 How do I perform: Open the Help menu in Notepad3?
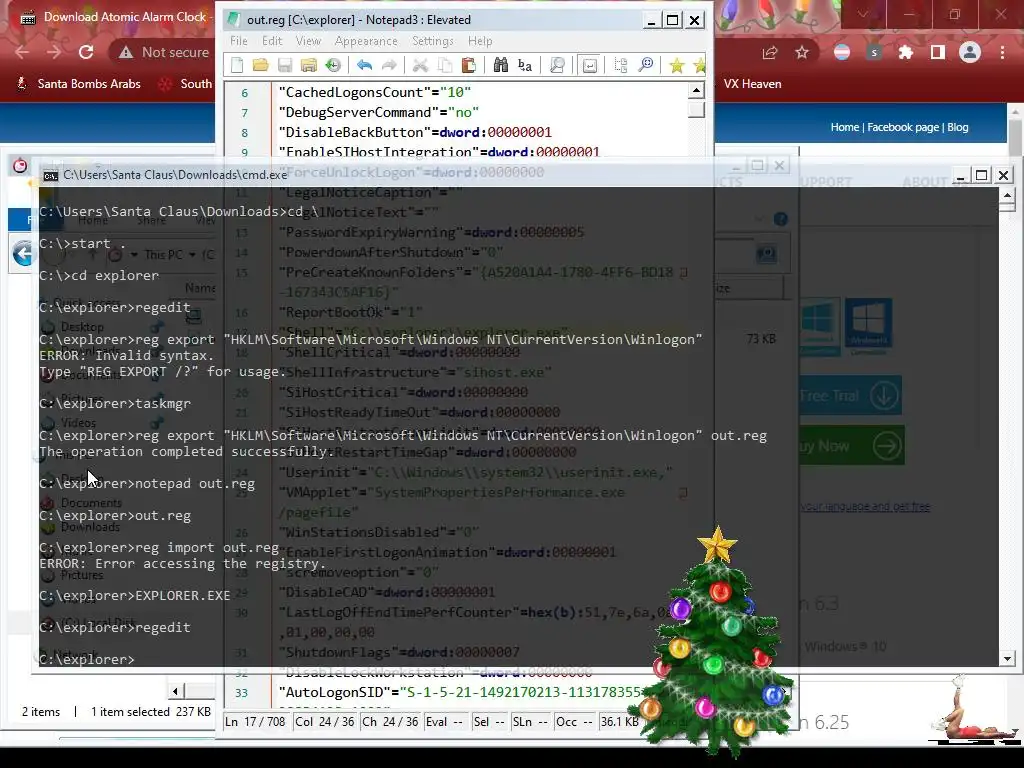pyautogui.click(x=480, y=40)
